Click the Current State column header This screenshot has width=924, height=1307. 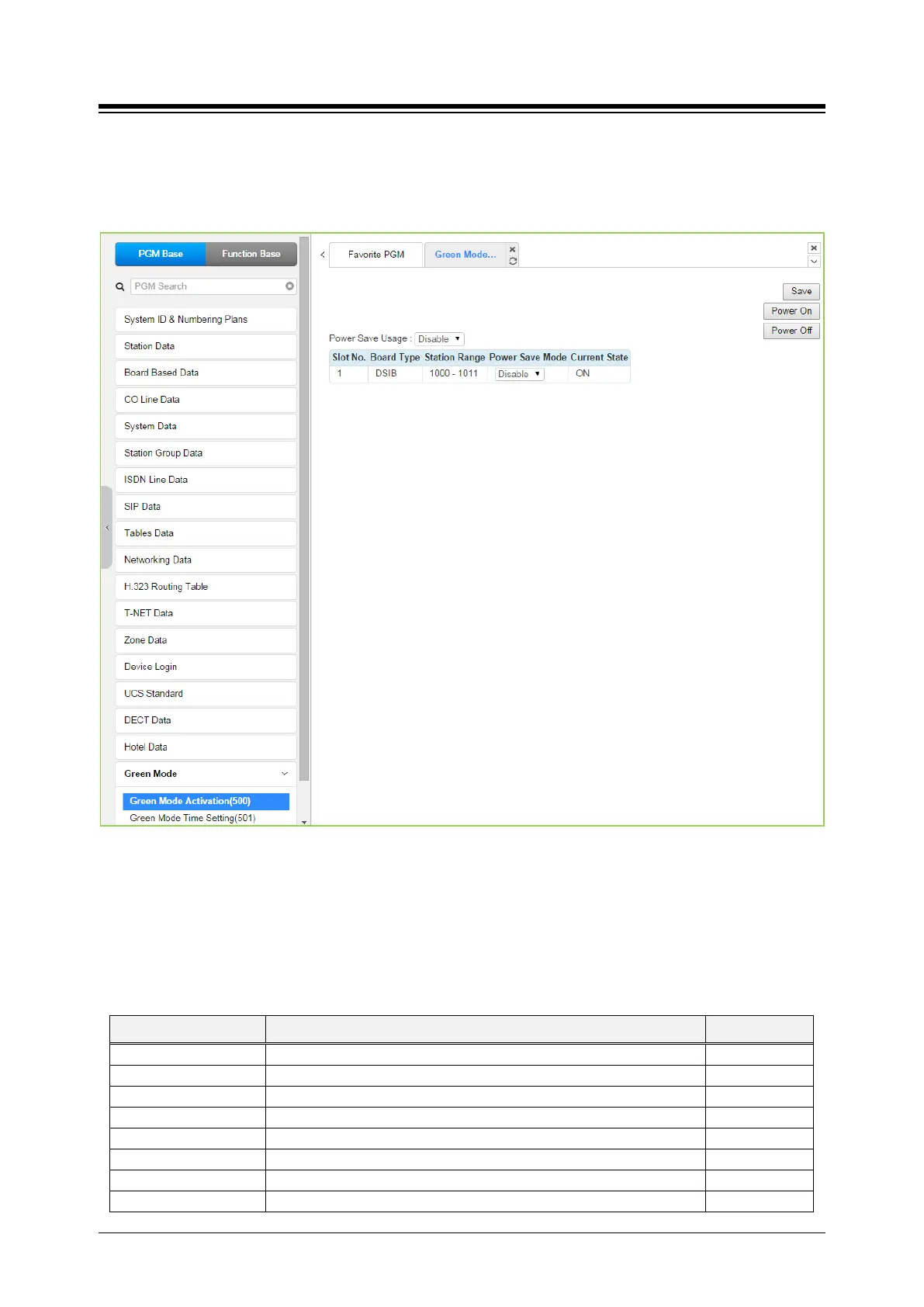pyautogui.click(x=599, y=358)
